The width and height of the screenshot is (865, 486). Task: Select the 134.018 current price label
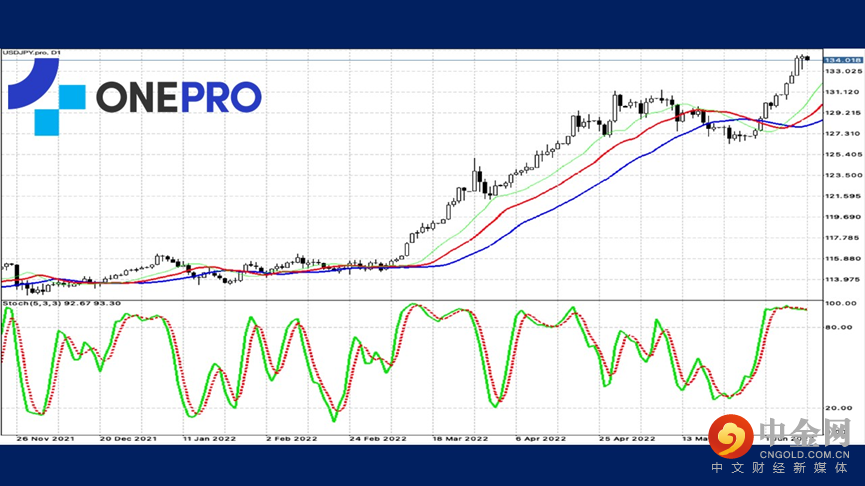[x=842, y=60]
